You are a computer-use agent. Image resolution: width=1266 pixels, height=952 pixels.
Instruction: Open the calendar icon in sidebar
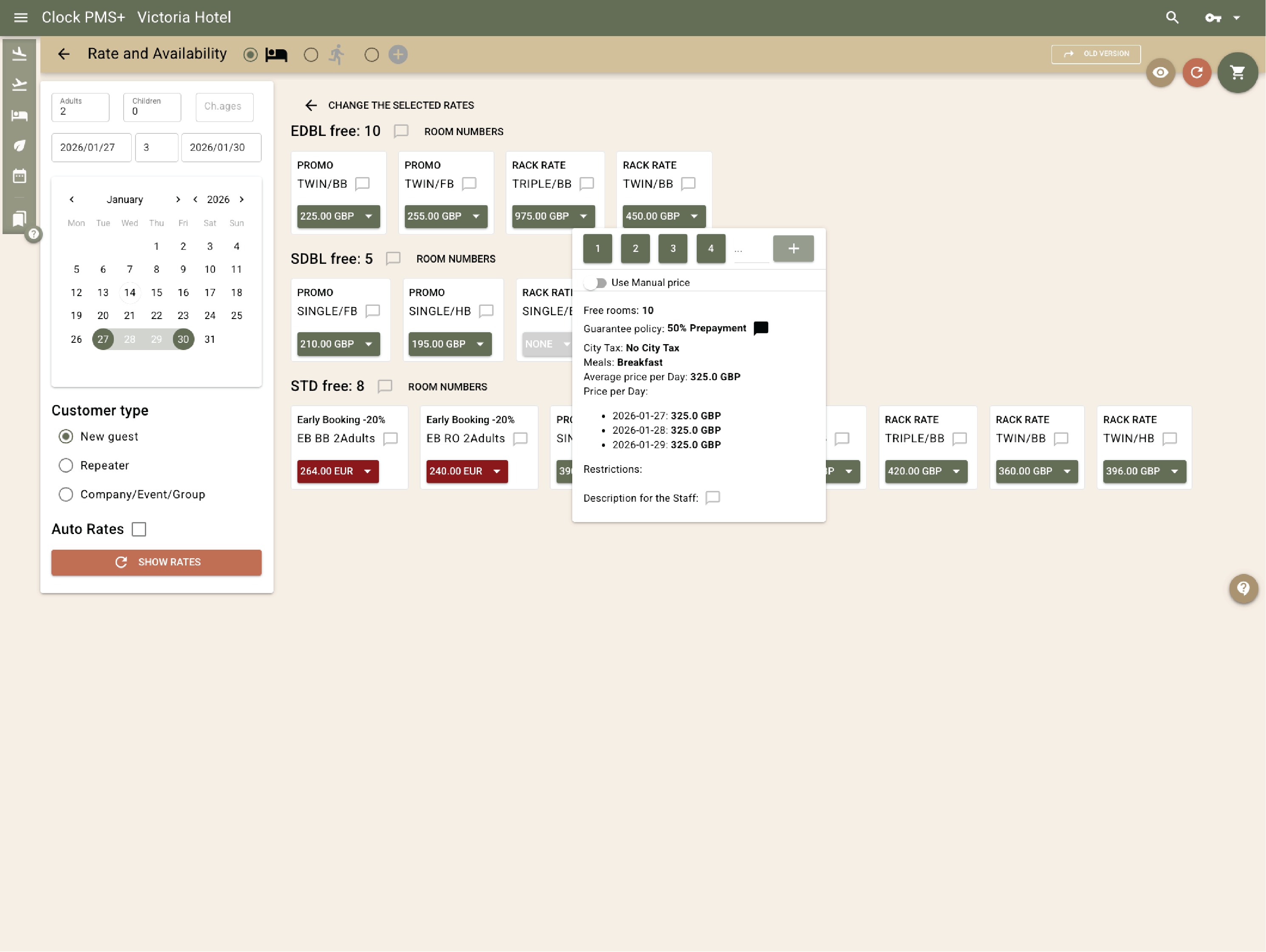[x=20, y=176]
